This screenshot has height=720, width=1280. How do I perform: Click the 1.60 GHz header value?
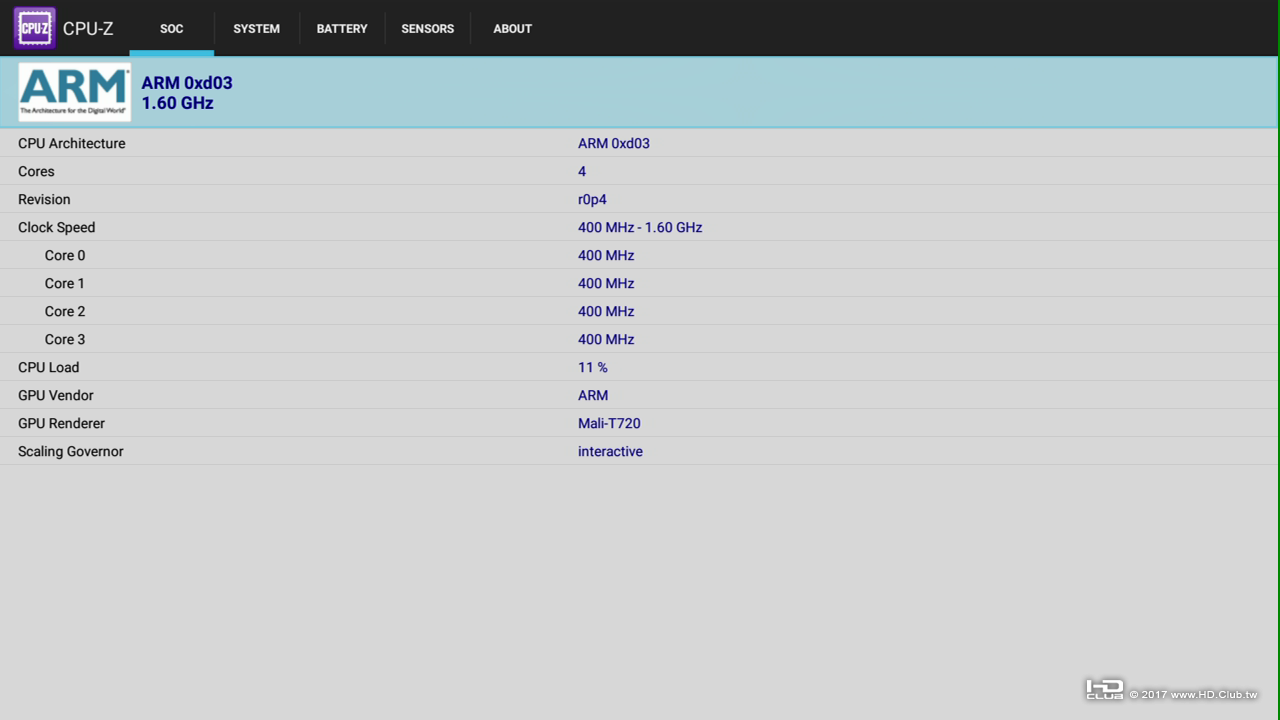[x=177, y=103]
